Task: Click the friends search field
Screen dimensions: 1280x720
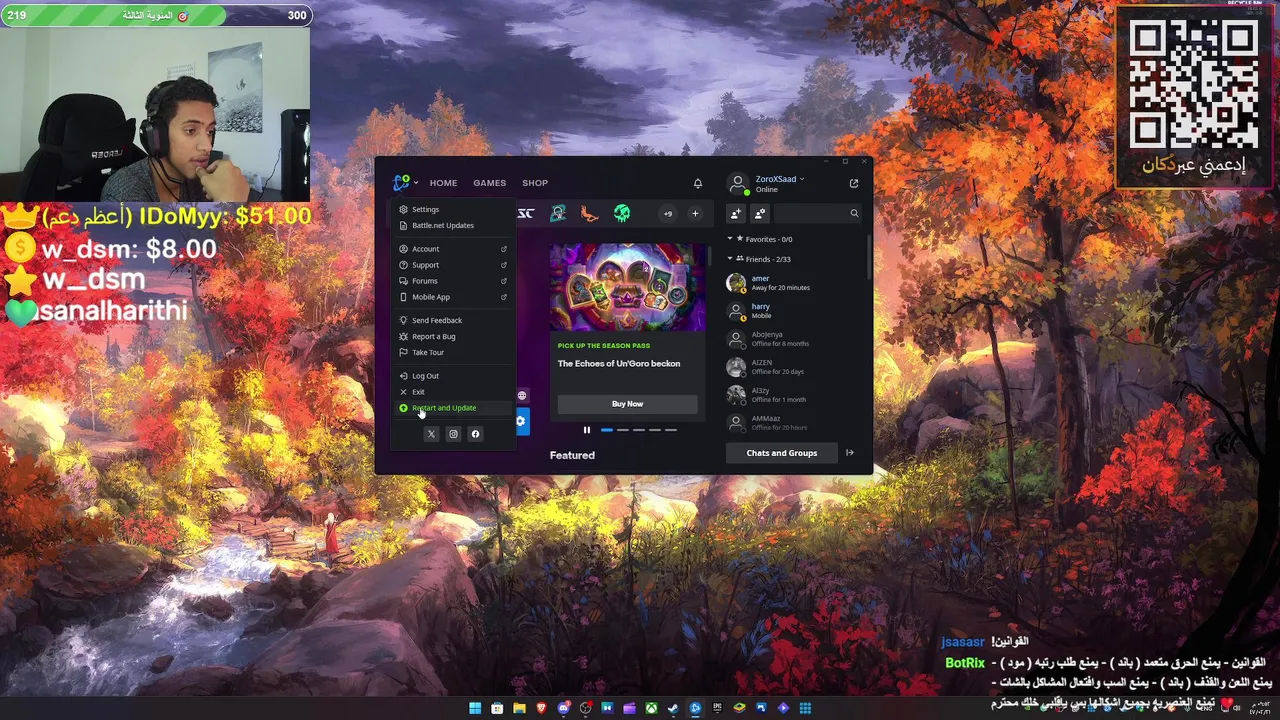Action: click(x=817, y=213)
